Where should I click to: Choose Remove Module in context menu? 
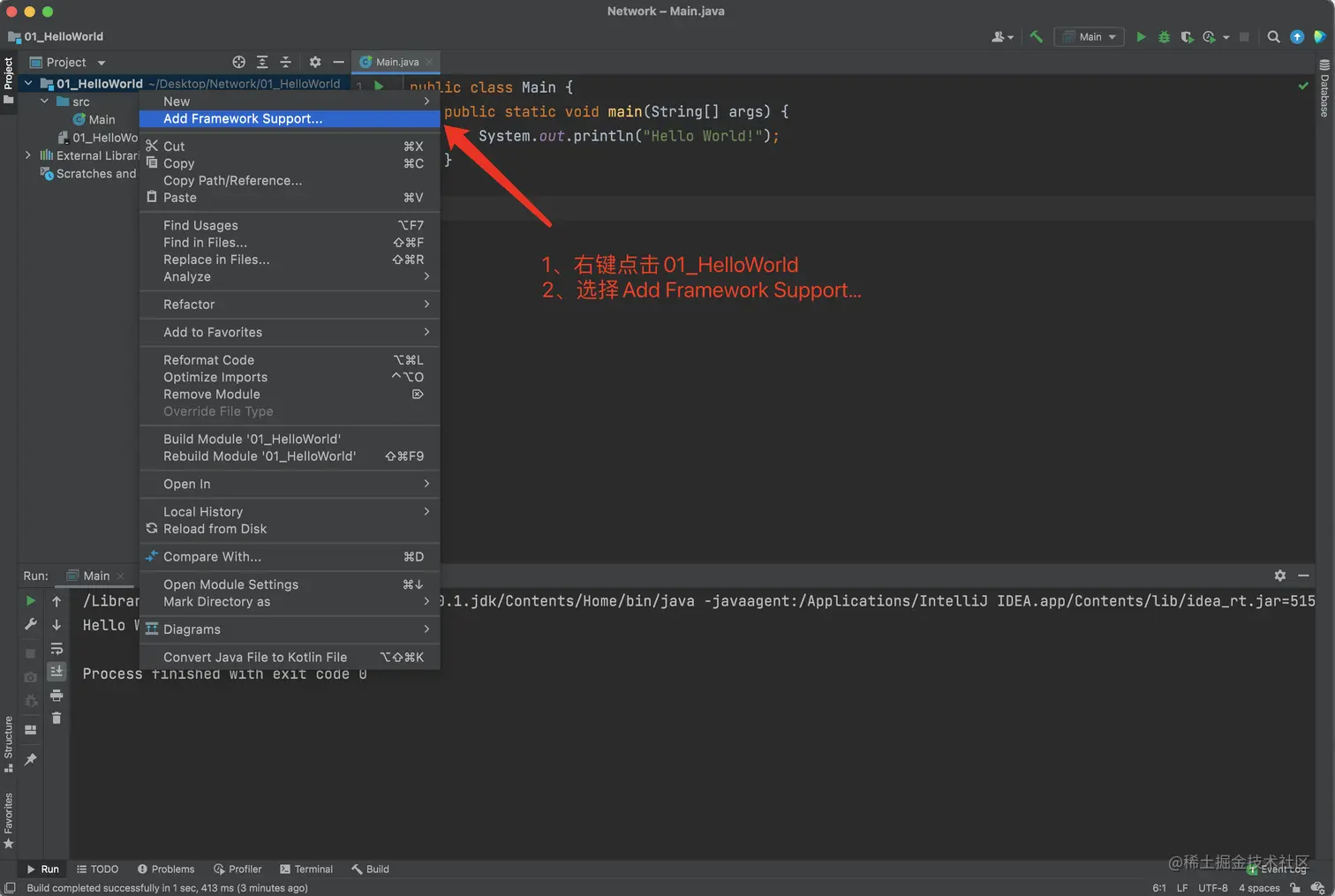pyautogui.click(x=290, y=395)
